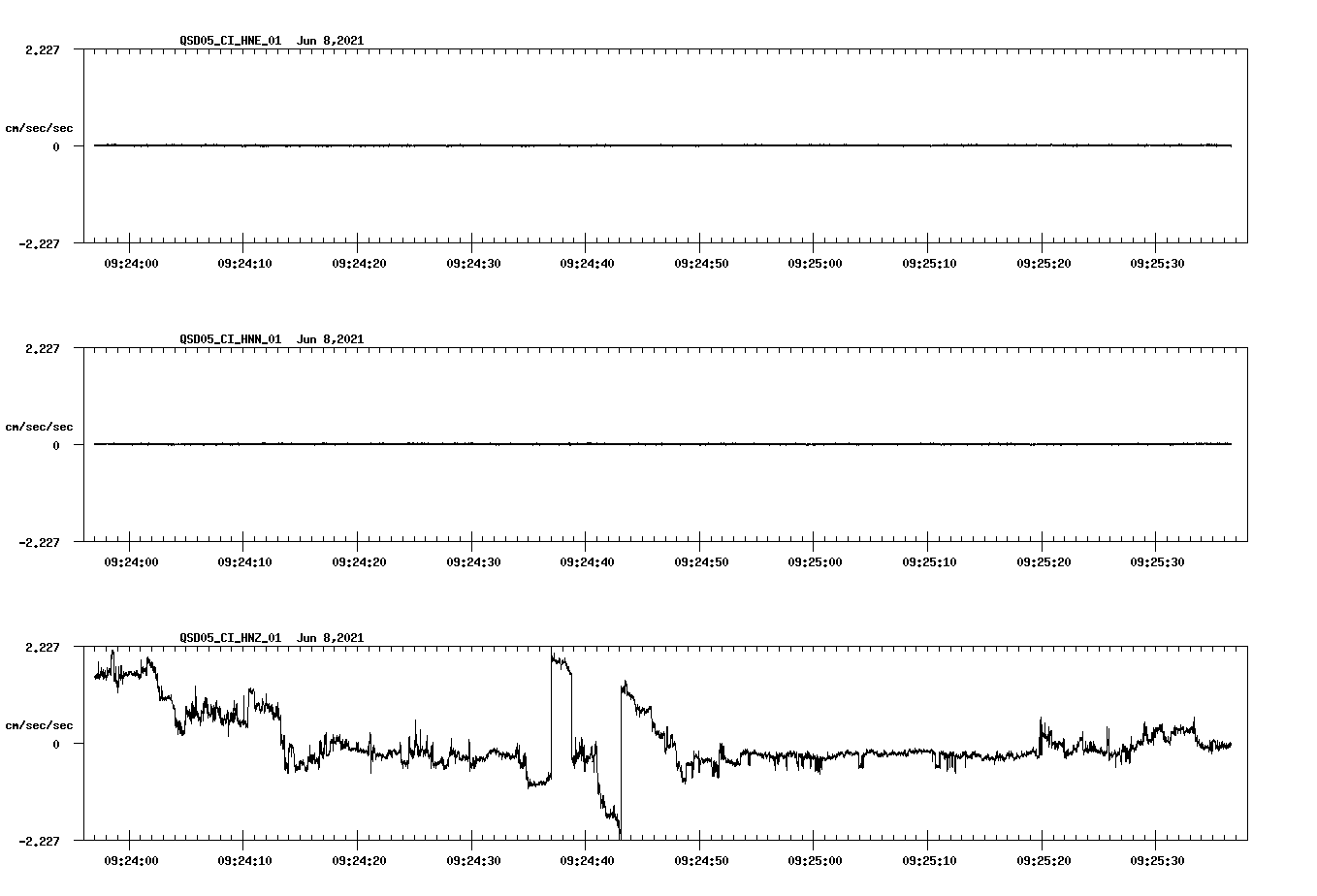
Task: Select negative -2.227 axis label on HNN plot
Action: pyautogui.click(x=39, y=543)
